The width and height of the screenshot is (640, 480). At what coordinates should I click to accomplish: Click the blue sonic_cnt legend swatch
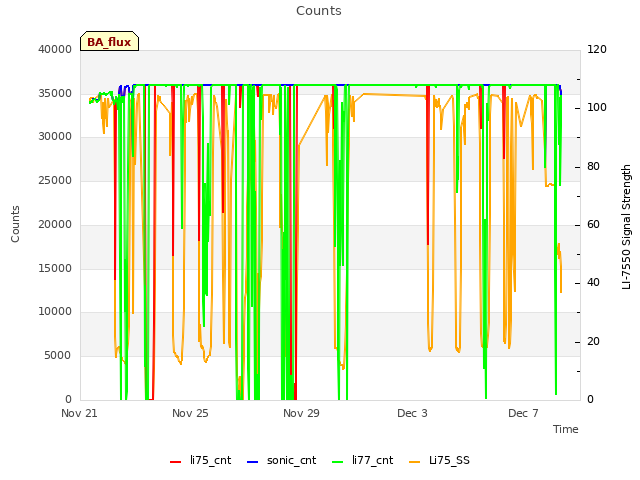tap(253, 462)
